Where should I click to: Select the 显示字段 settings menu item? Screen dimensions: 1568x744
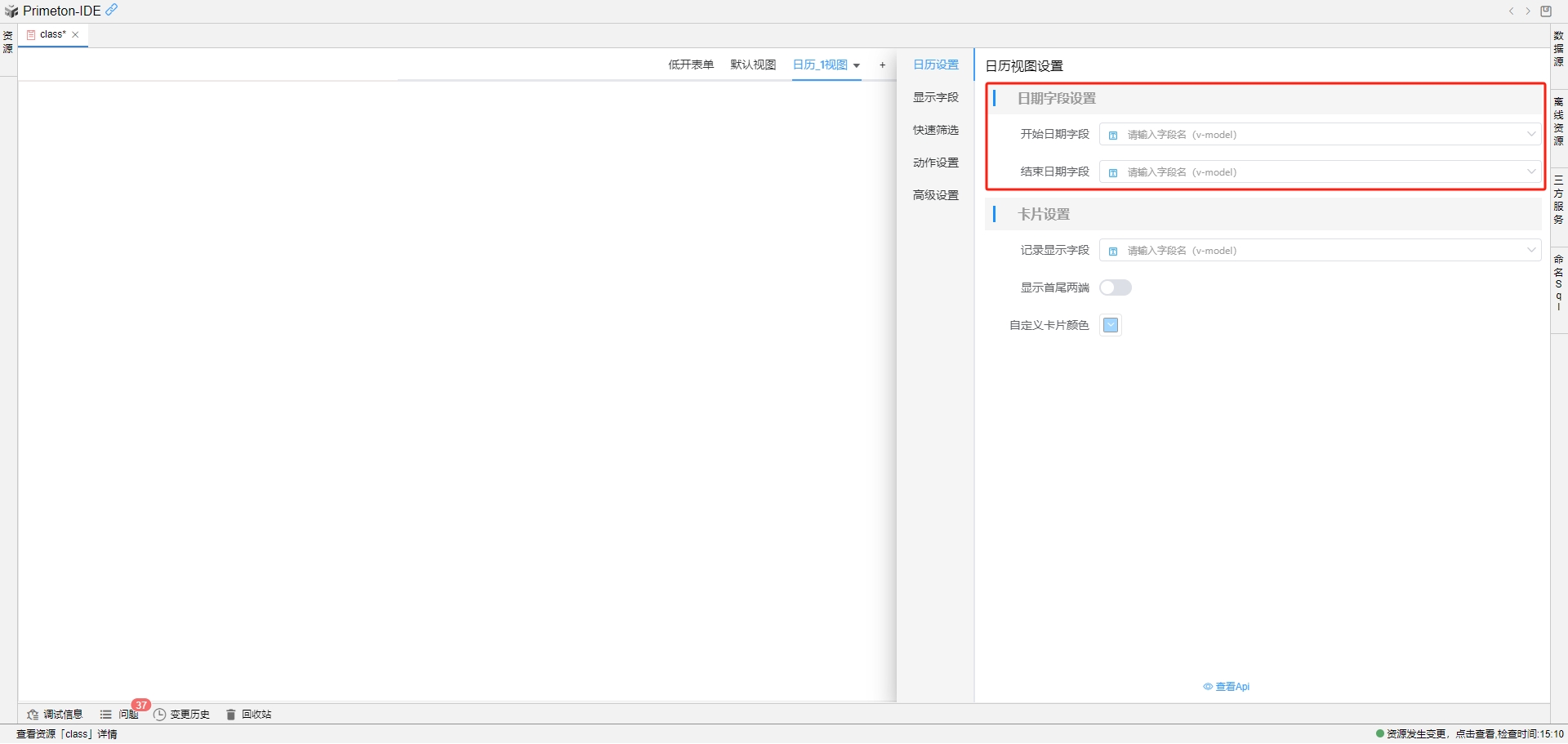coord(936,98)
